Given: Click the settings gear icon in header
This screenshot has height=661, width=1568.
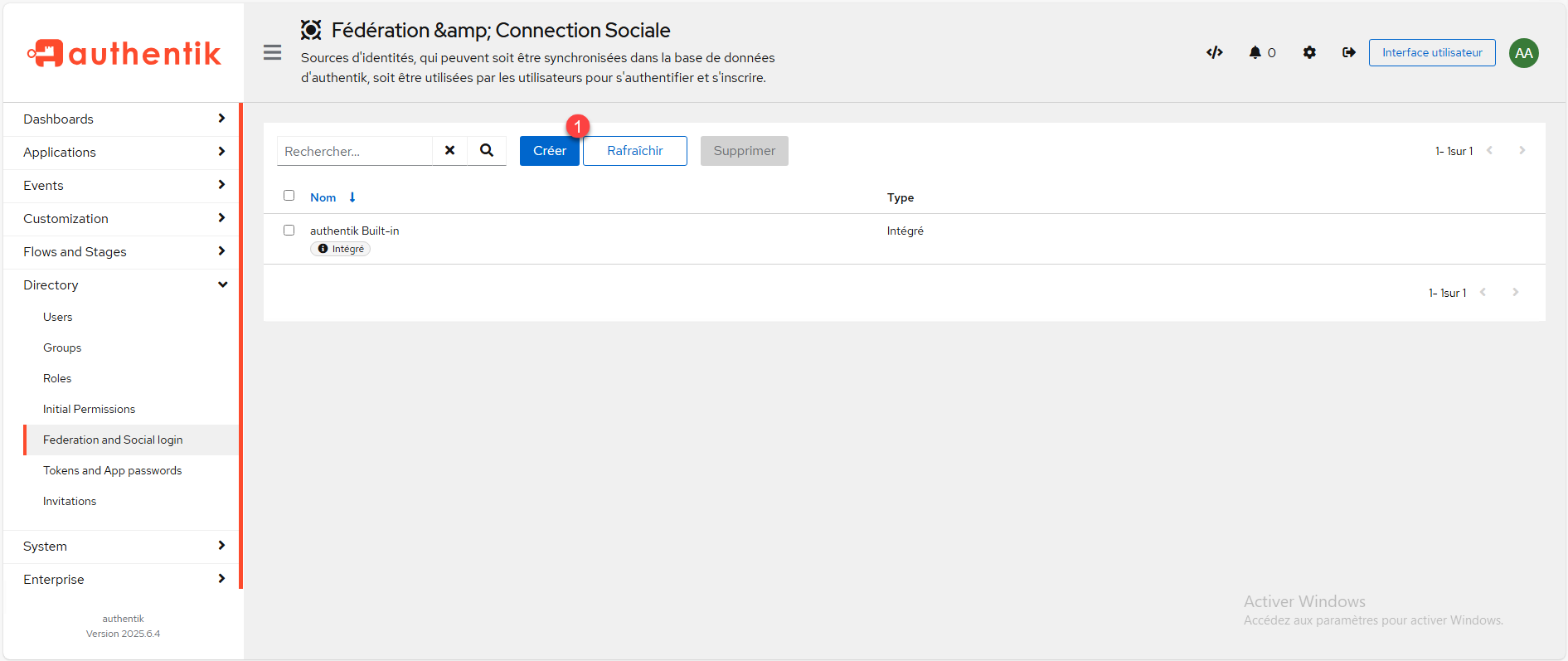Looking at the screenshot, I should [x=1309, y=53].
